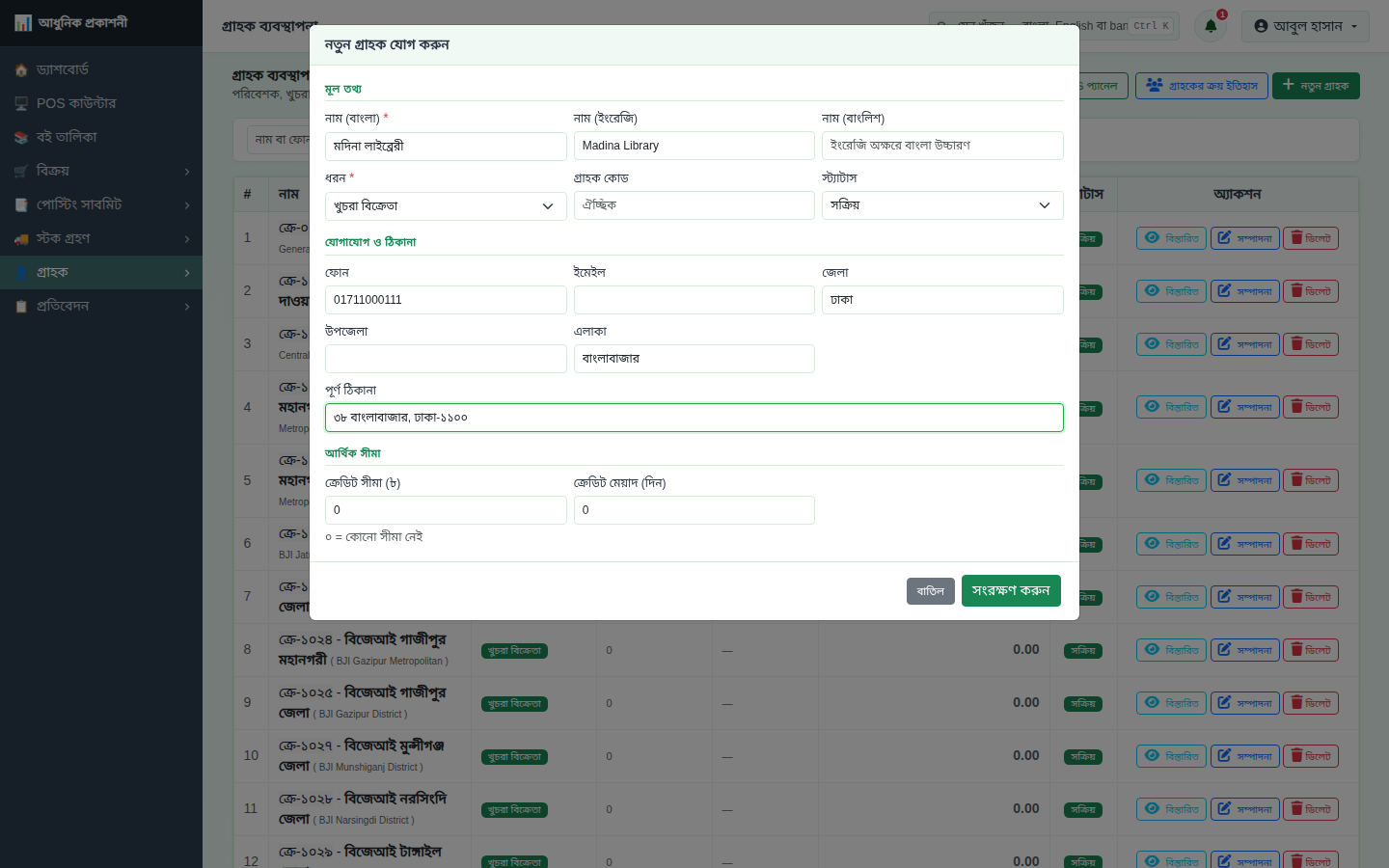Click the আধুনিক প্রকাশনী logo icon

pyautogui.click(x=23, y=23)
